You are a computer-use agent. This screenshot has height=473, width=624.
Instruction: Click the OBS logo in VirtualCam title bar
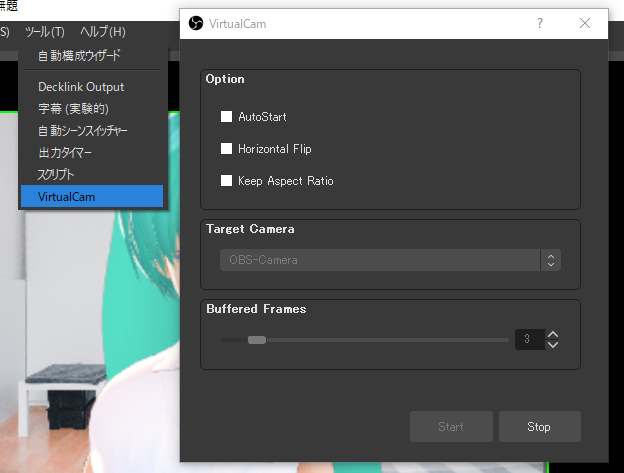[x=196, y=23]
